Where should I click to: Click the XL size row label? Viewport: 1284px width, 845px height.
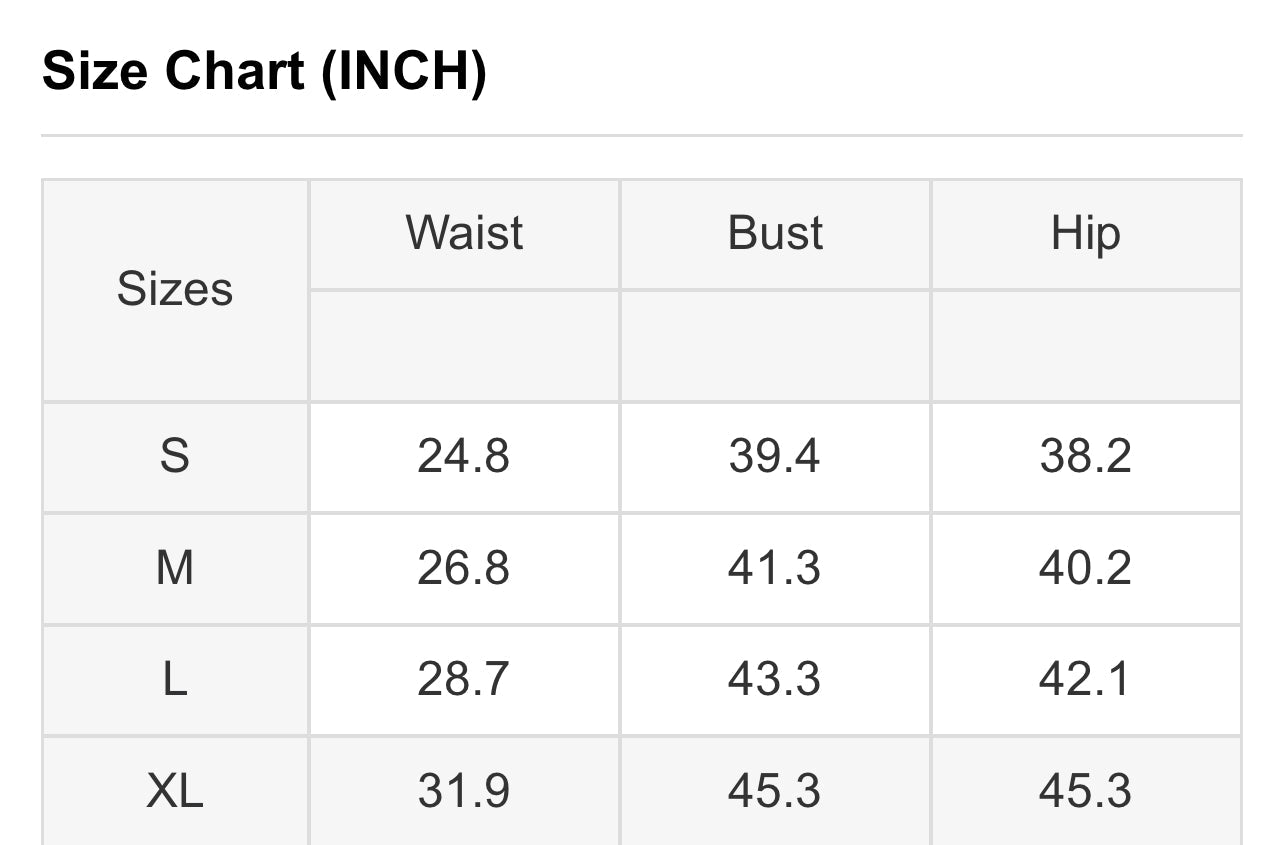[x=175, y=792]
